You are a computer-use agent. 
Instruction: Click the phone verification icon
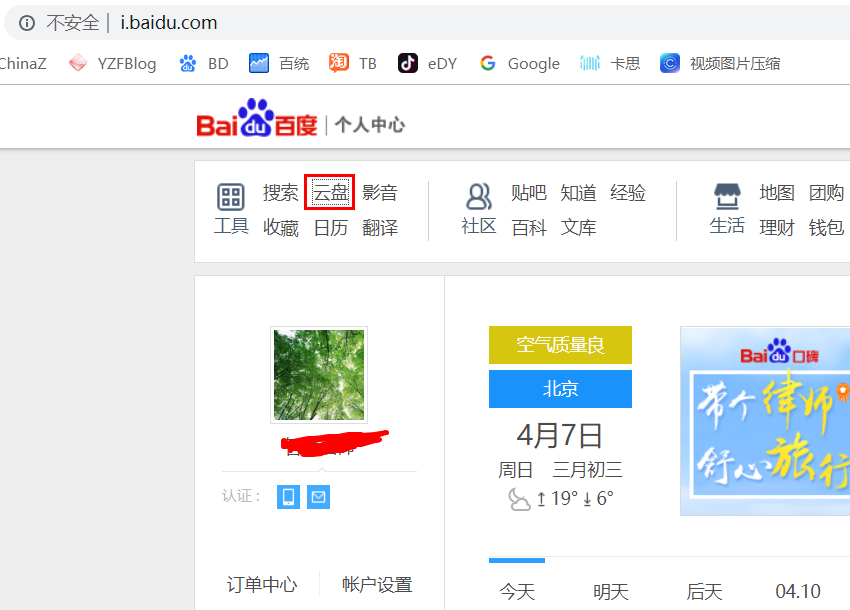(288, 497)
